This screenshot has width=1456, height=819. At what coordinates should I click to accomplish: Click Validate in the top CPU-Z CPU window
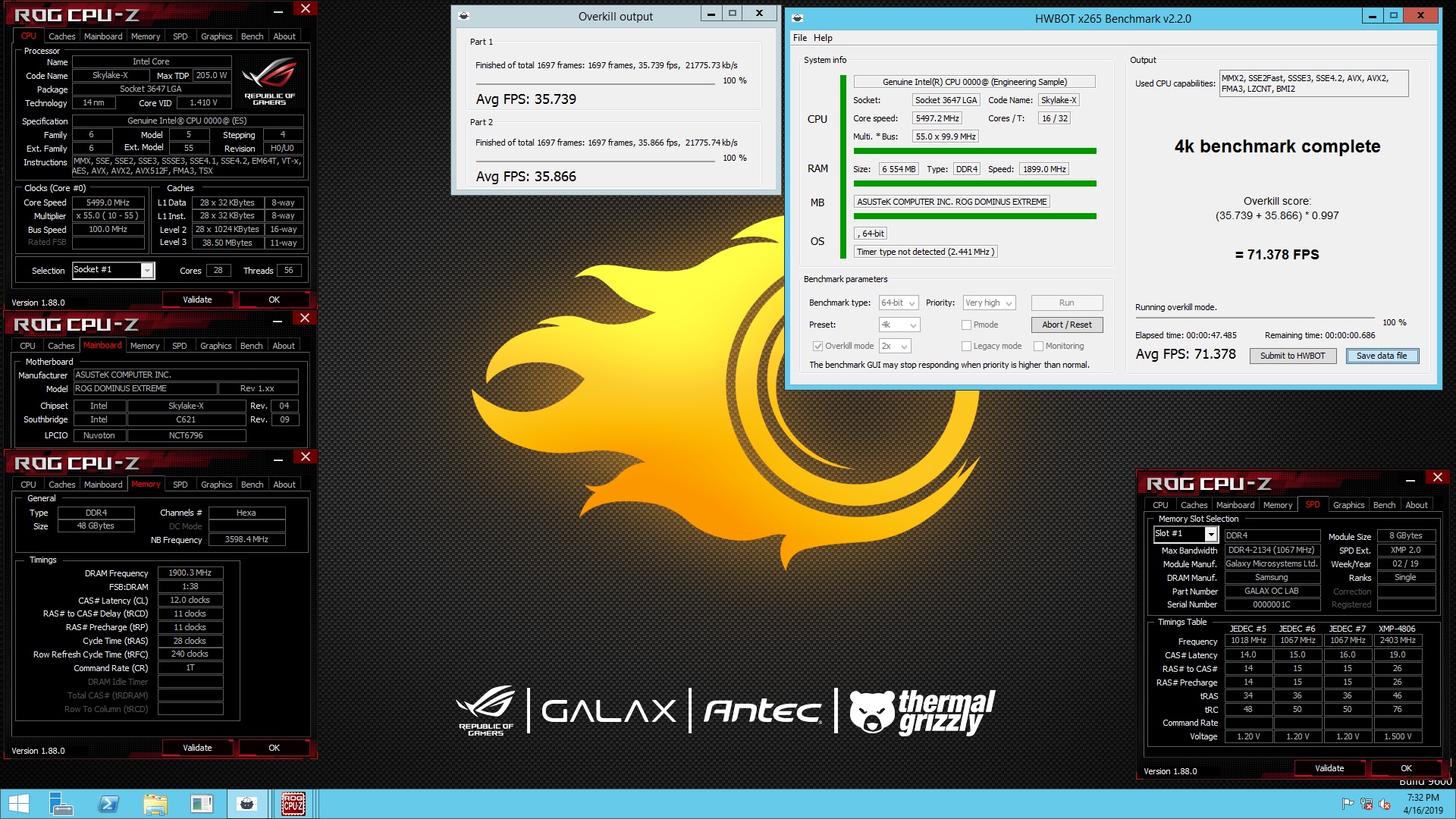tap(197, 300)
